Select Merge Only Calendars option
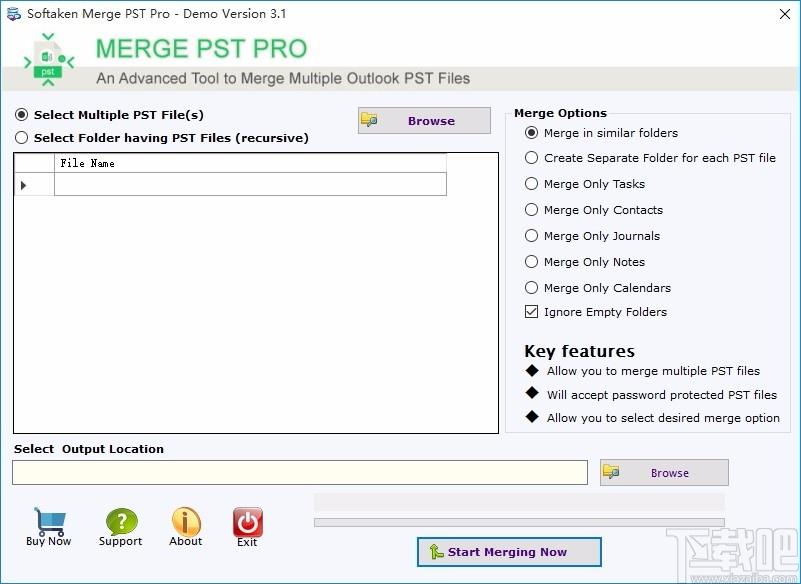This screenshot has width=801, height=584. (x=531, y=288)
